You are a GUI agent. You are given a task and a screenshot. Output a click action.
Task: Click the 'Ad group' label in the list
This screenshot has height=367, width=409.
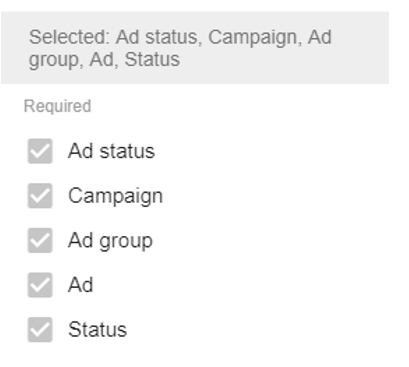click(110, 241)
